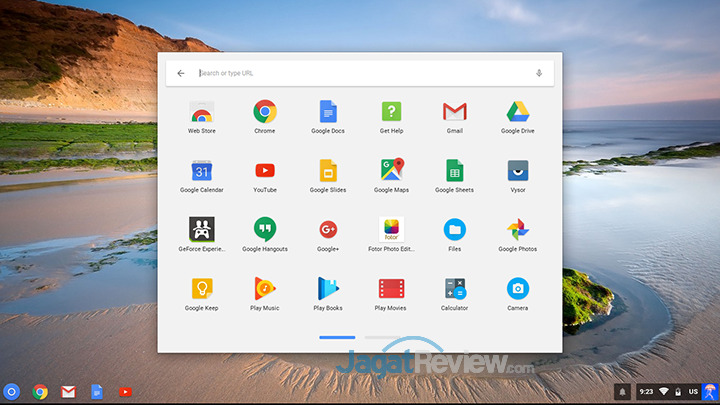Launch the Camera app
Viewport: 720px width, 405px height.
518,289
